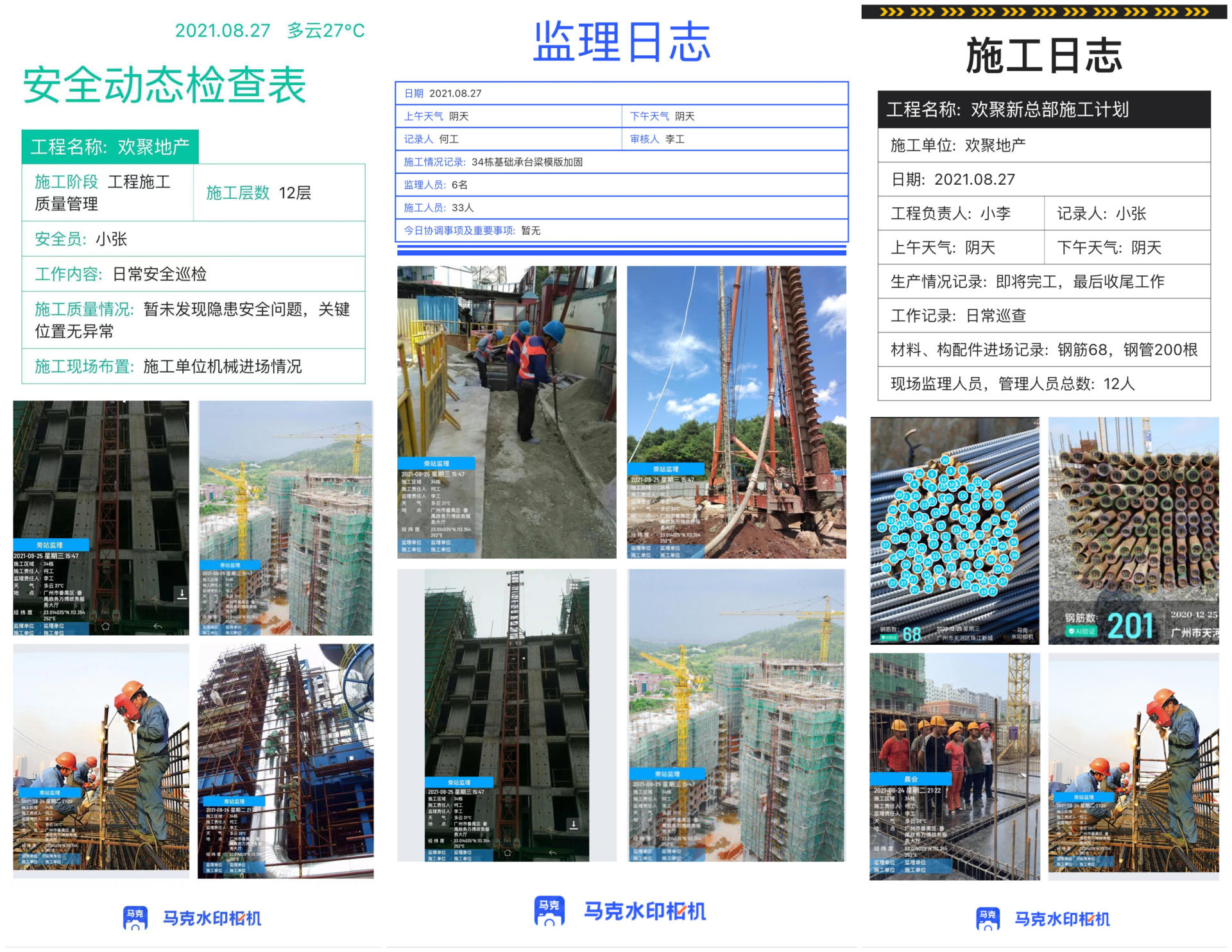Open the pile drilling rig photo
The width and height of the screenshot is (1232, 952).
coord(736,412)
